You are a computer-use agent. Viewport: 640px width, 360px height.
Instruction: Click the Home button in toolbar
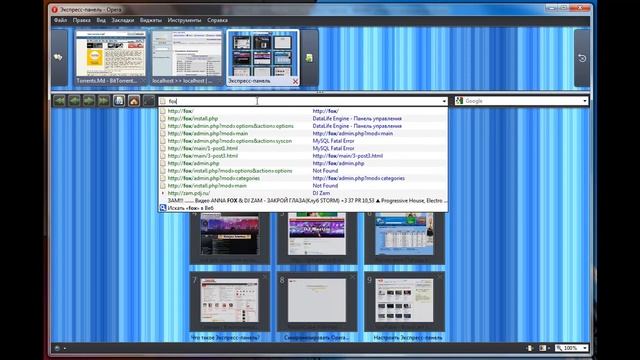tap(134, 101)
